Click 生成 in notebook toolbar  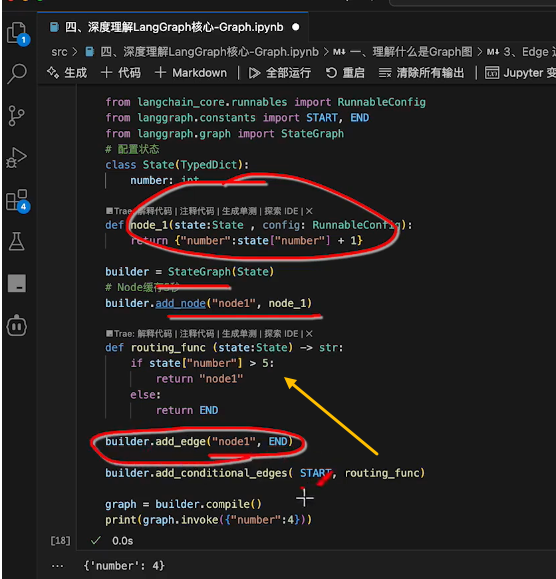(x=67, y=73)
